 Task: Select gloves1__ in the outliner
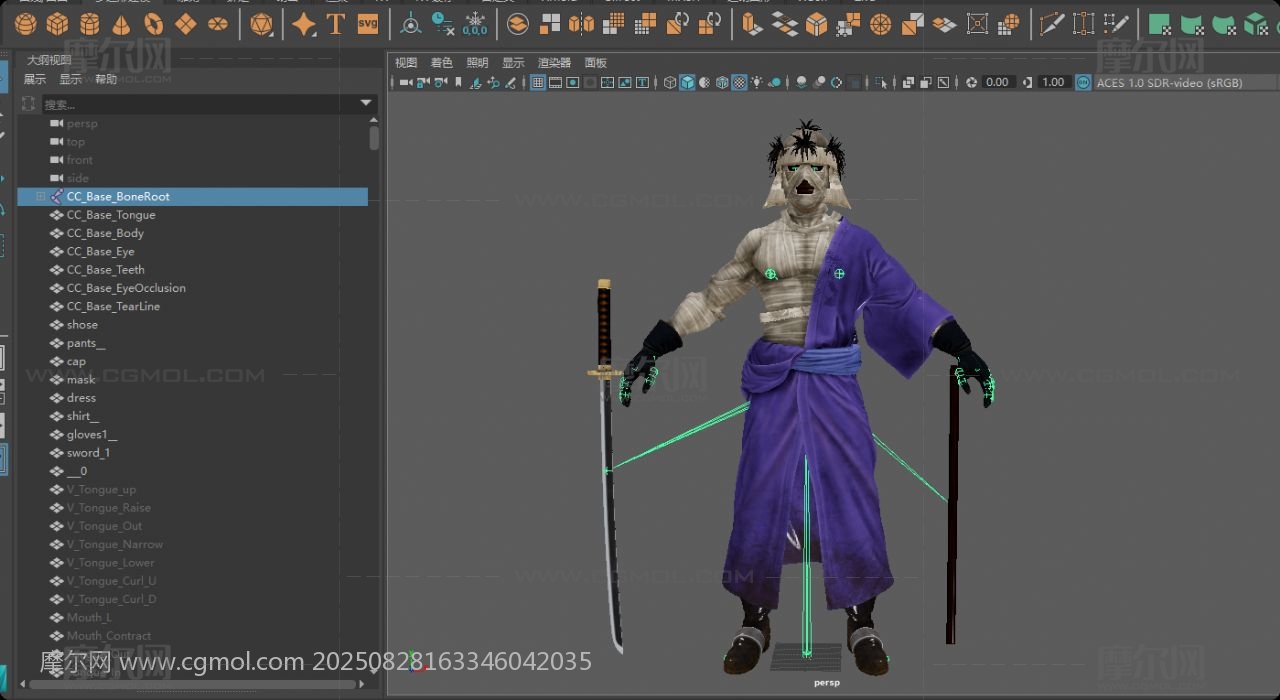pyautogui.click(x=92, y=435)
